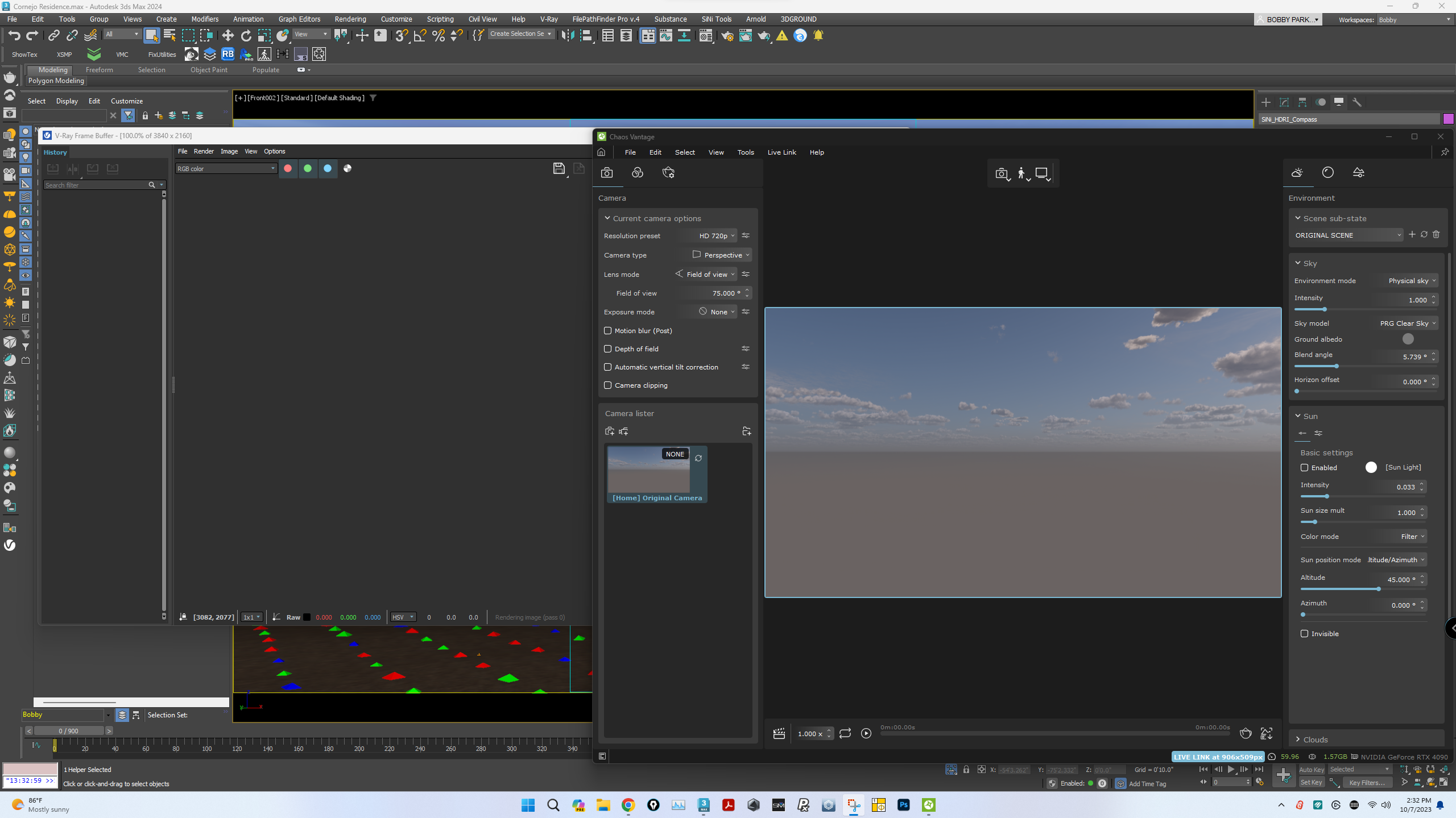The height and width of the screenshot is (818, 1456).
Task: Click the Vantage screenshot camera icon
Action: click(1003, 174)
